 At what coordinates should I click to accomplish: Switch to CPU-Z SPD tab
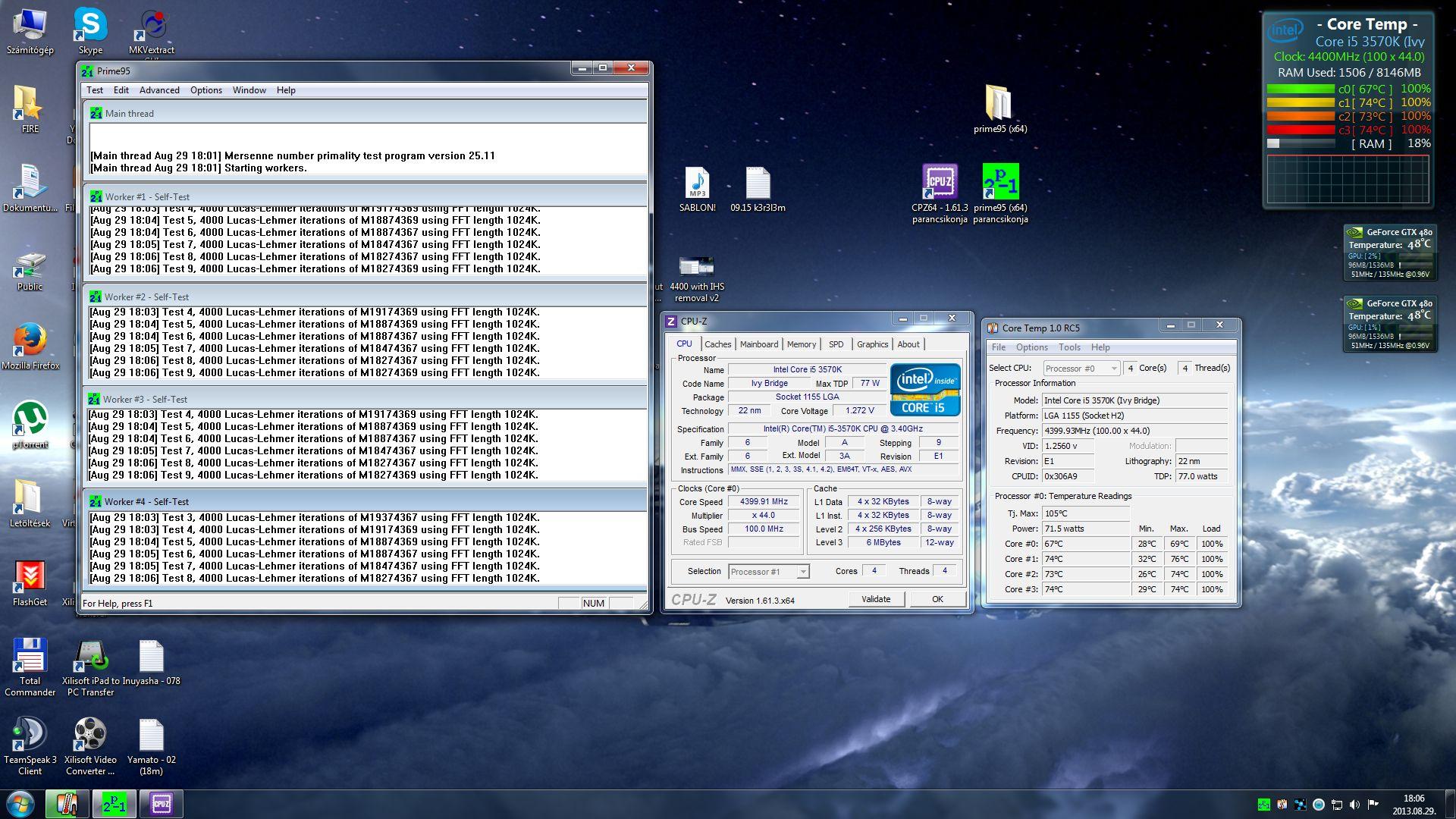coord(836,344)
